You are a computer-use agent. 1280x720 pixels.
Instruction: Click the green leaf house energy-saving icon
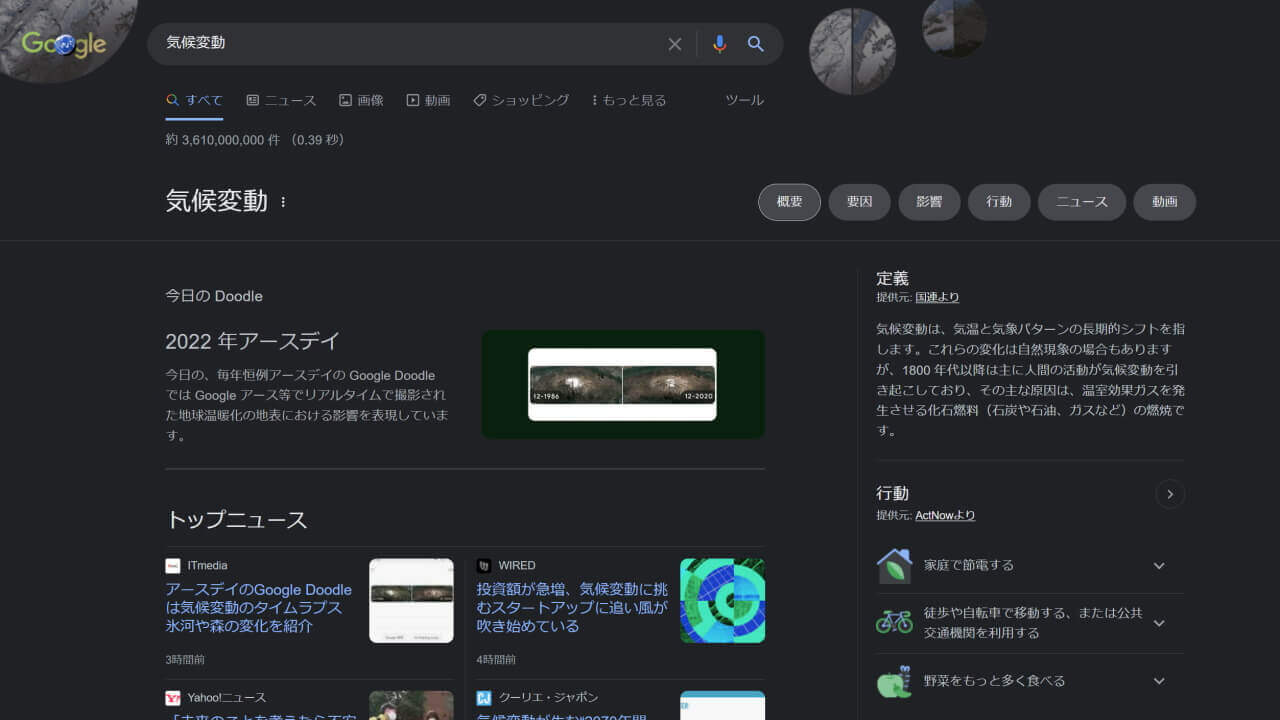[x=897, y=564]
